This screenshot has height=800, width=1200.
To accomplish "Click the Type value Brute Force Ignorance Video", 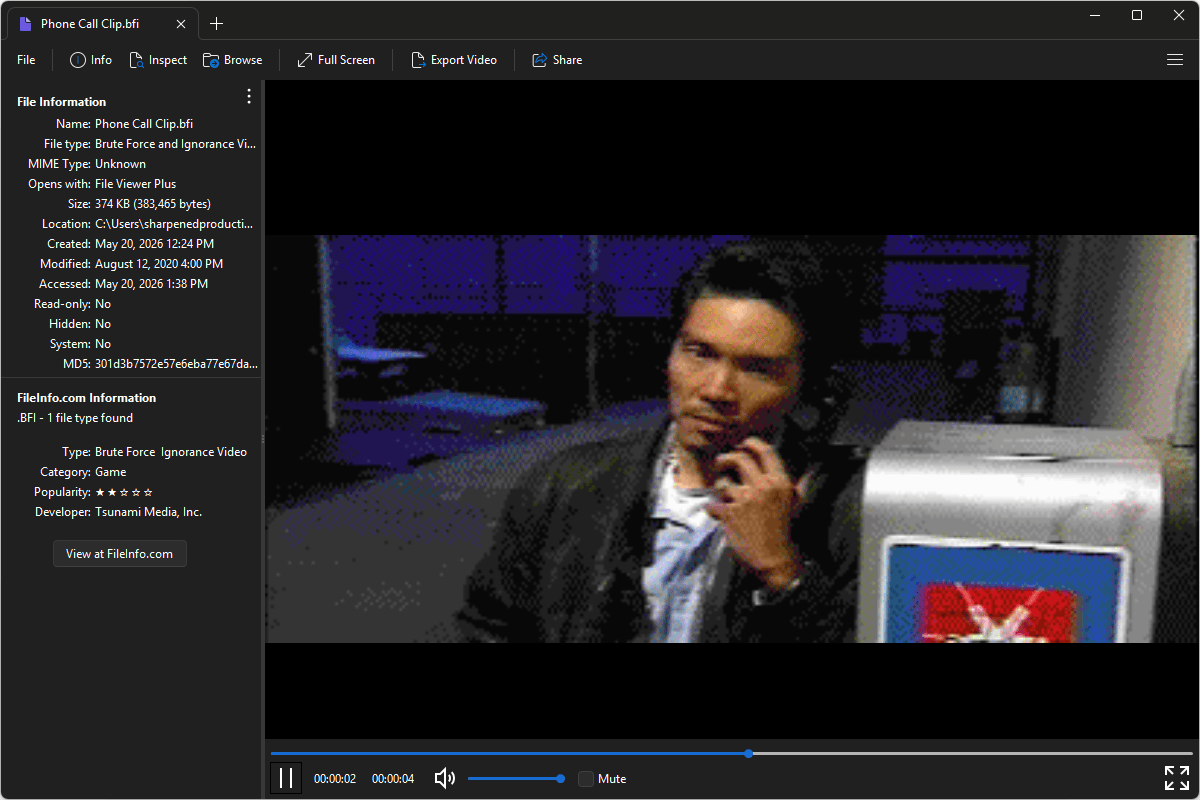I will 171,452.
